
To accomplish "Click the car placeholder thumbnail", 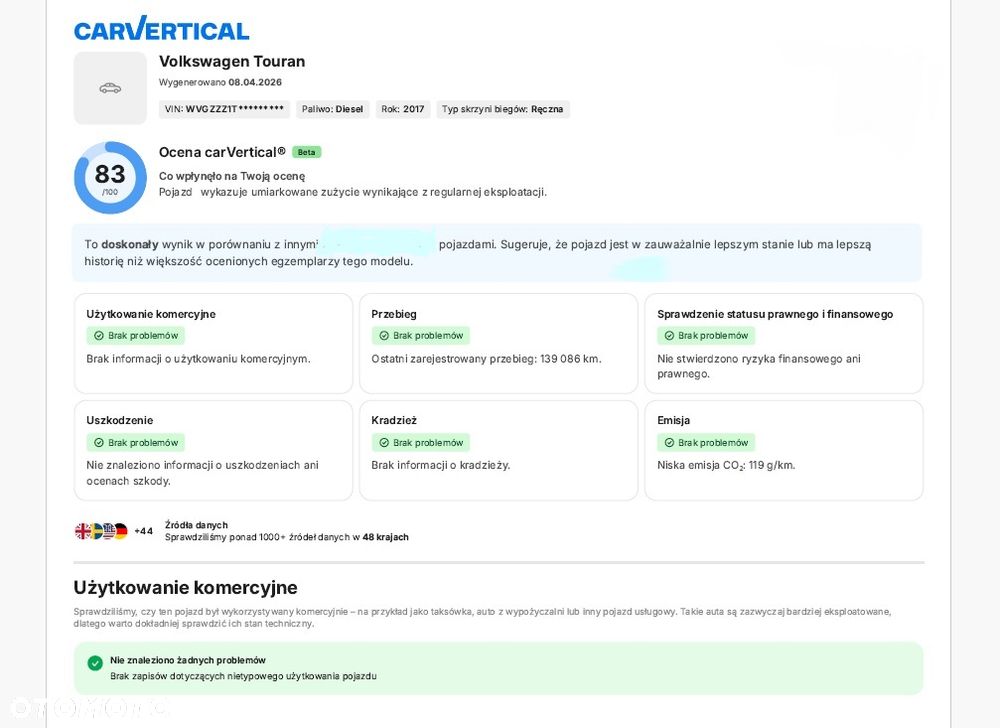I will pyautogui.click(x=110, y=88).
